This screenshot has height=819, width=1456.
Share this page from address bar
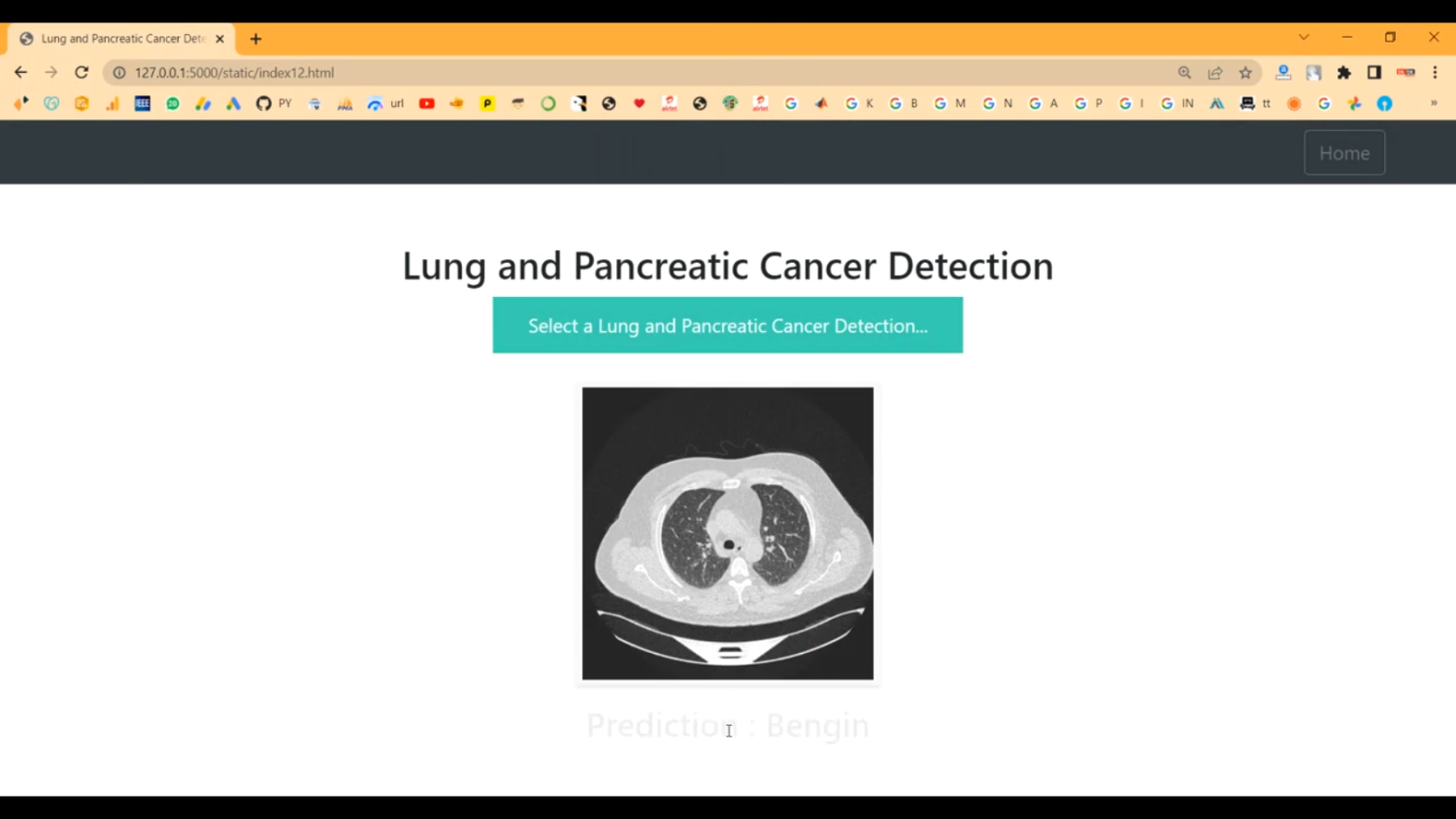[1215, 73]
